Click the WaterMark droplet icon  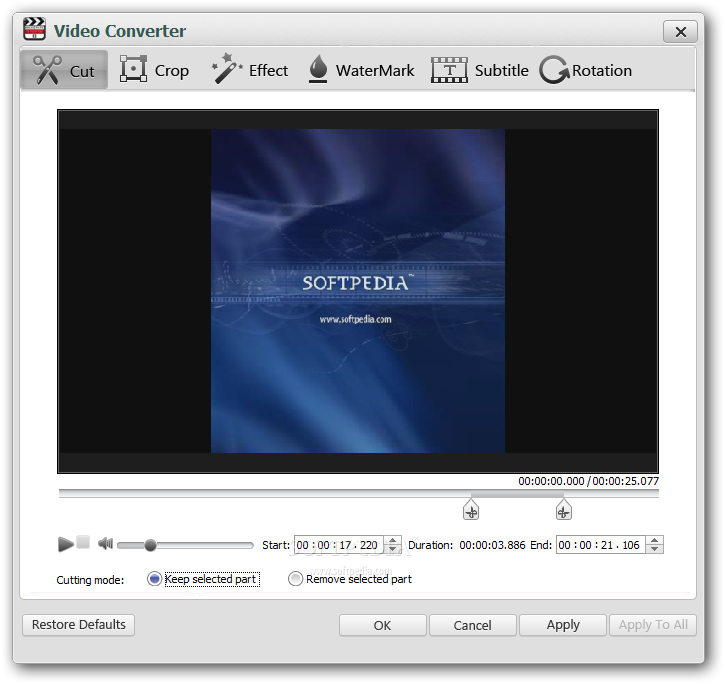(318, 69)
